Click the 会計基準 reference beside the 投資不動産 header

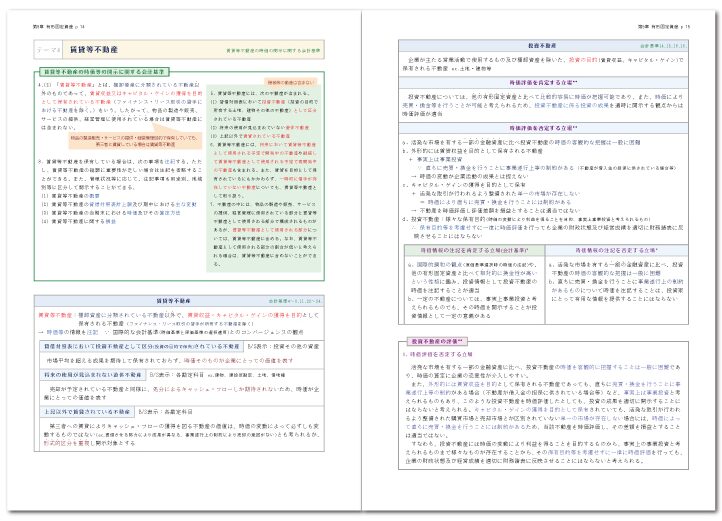tap(663, 46)
